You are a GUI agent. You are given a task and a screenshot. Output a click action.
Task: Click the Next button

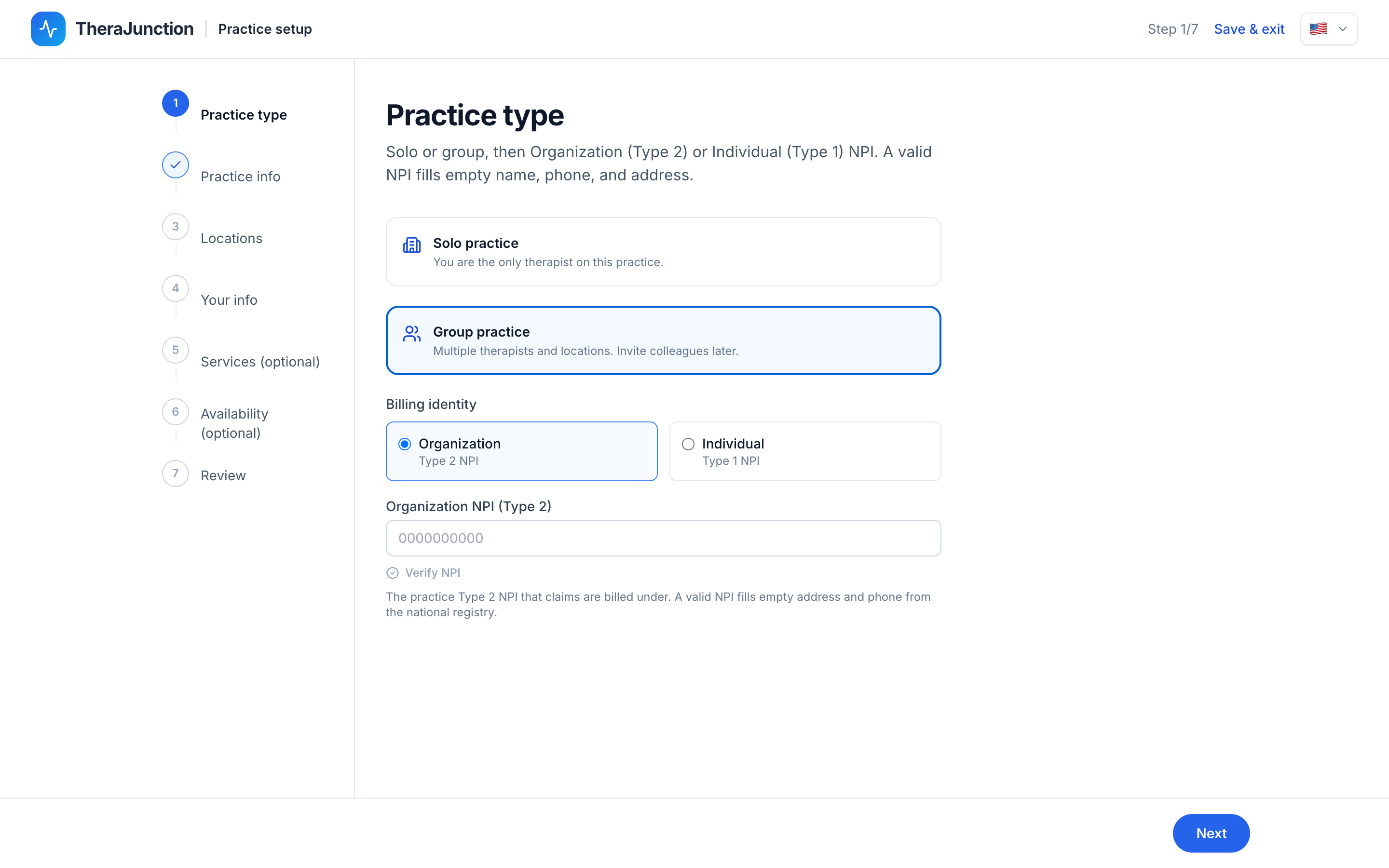click(1211, 833)
